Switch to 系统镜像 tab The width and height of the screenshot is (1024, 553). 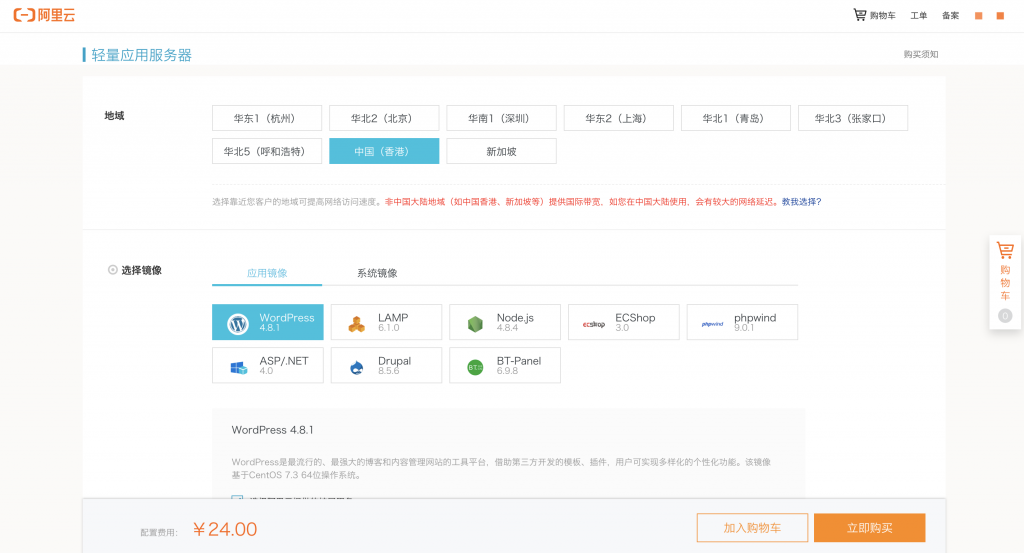(x=377, y=273)
